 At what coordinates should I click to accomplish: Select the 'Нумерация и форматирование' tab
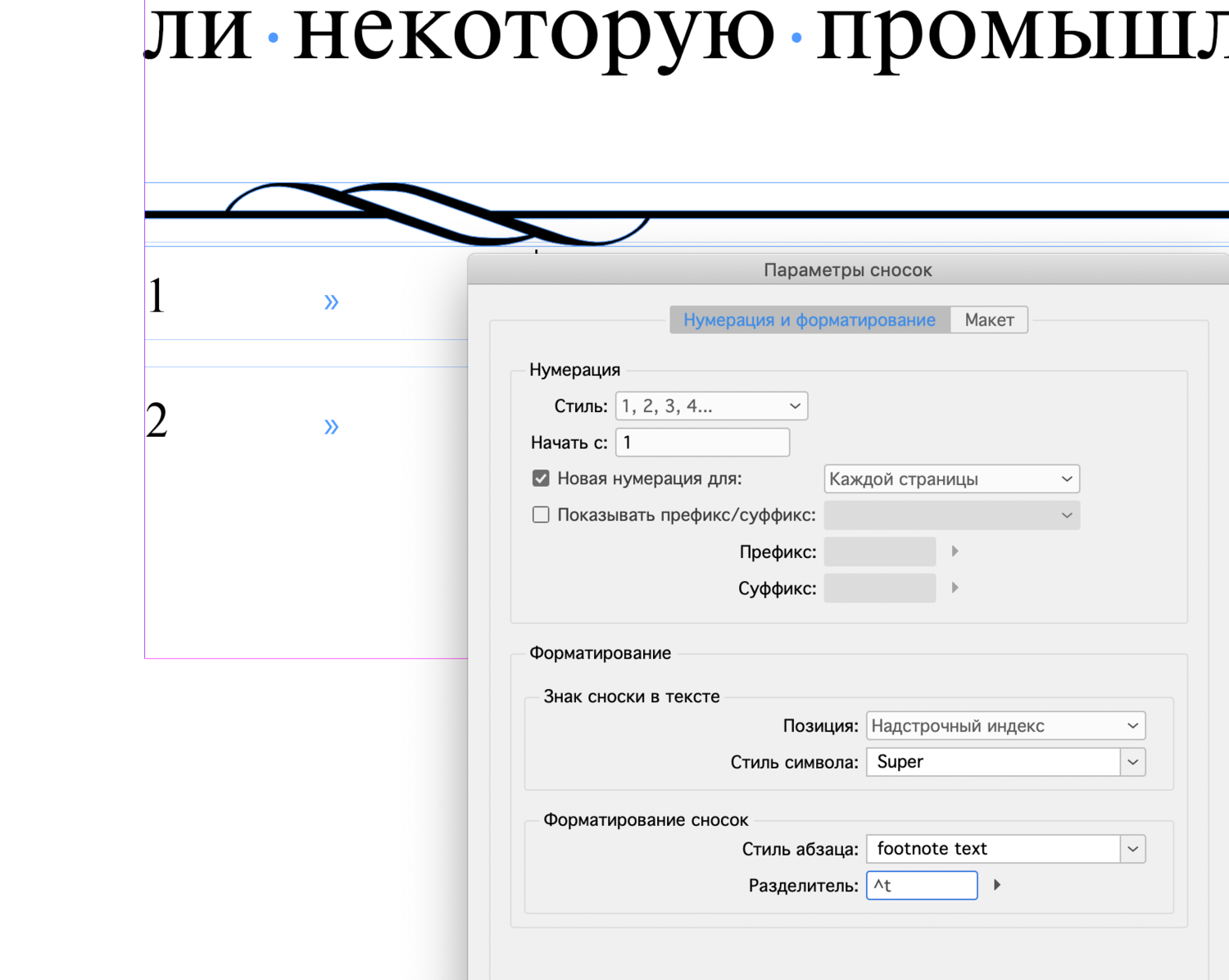click(x=809, y=320)
